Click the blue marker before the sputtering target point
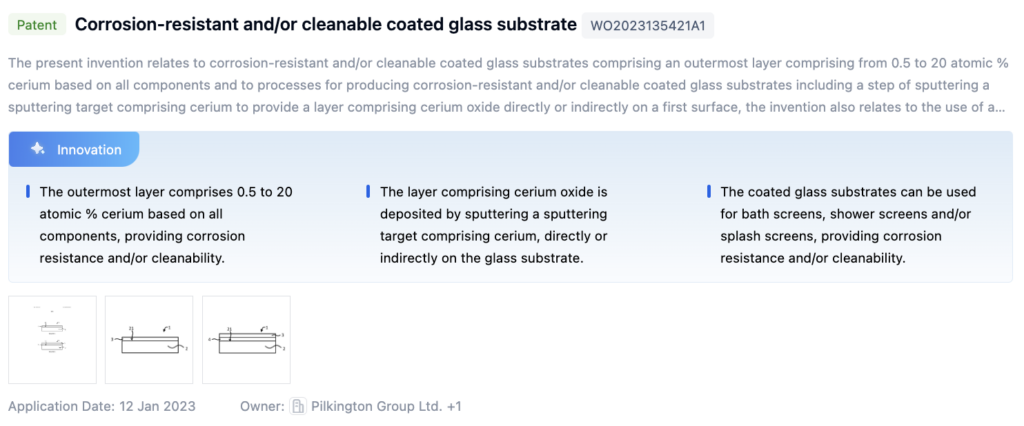Viewport: 1024px width, 426px height. pyautogui.click(x=368, y=191)
